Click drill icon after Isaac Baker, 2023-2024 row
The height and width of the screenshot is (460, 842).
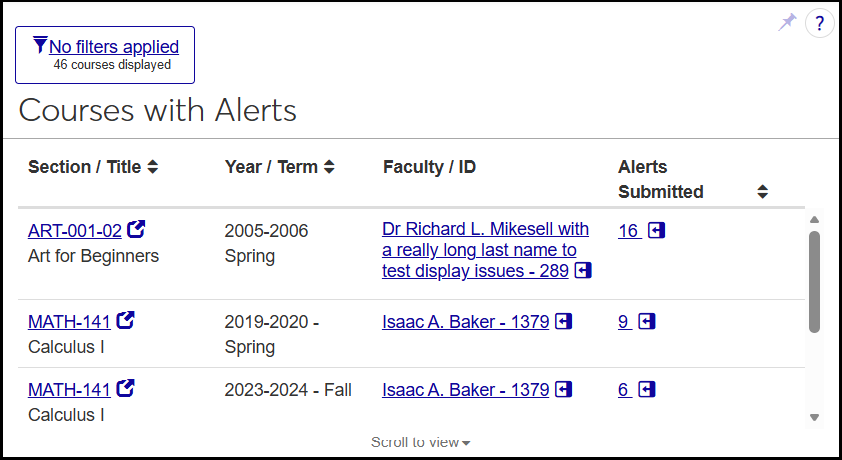(563, 389)
